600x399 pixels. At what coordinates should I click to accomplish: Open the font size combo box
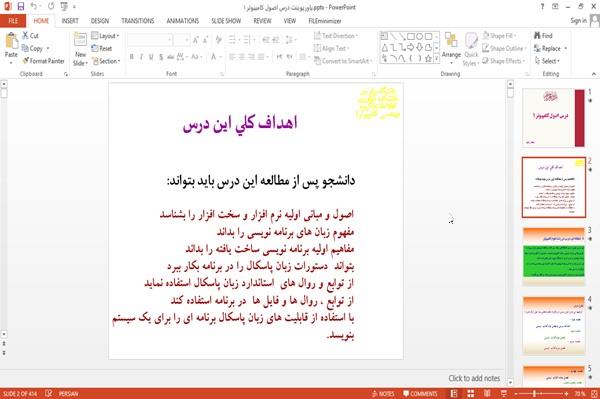181,40
